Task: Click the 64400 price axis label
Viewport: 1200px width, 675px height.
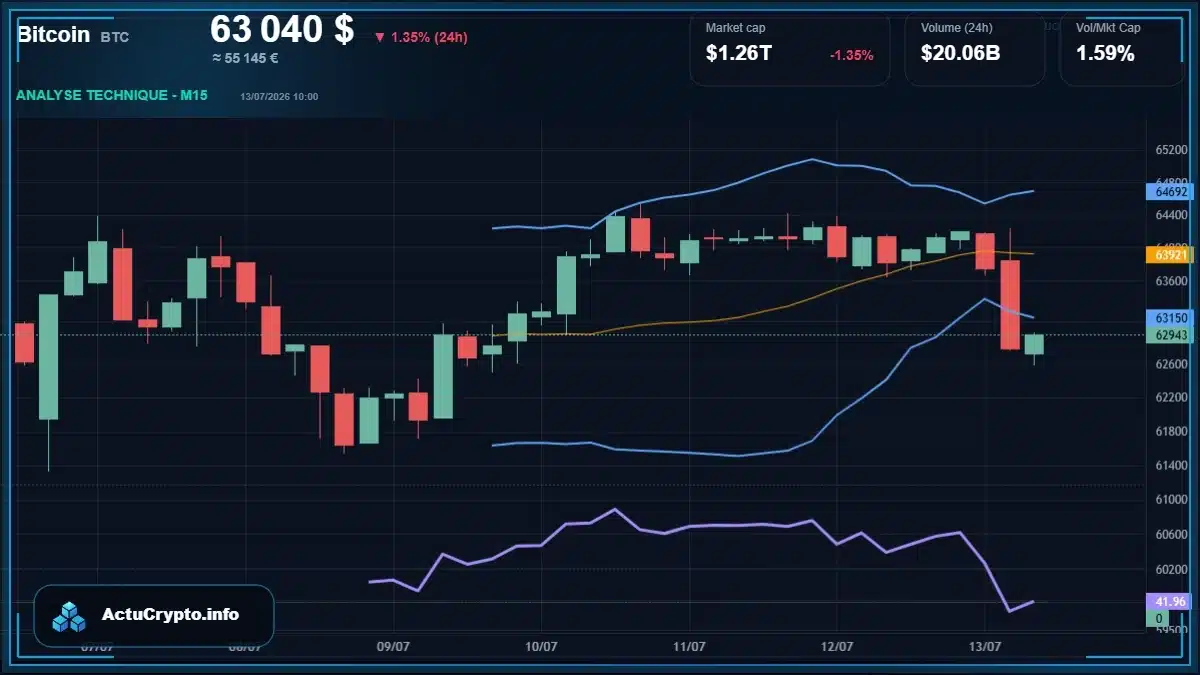Action: click(x=1170, y=214)
